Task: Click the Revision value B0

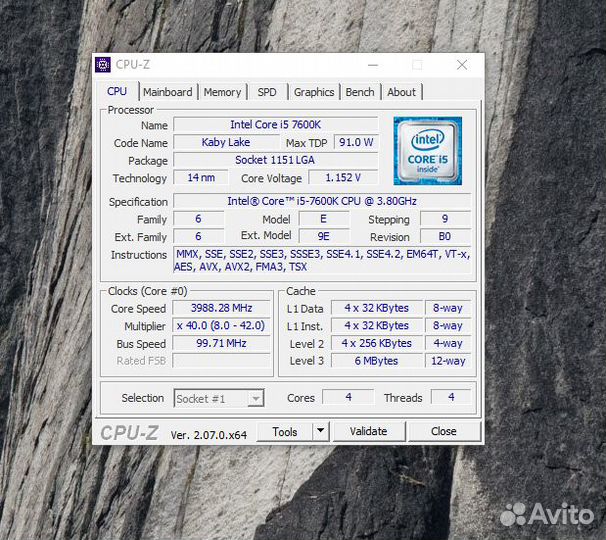Action: (x=445, y=236)
